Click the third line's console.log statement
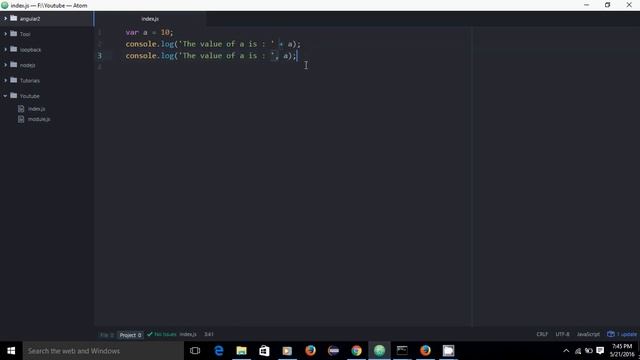The height and width of the screenshot is (360, 640). click(x=211, y=56)
